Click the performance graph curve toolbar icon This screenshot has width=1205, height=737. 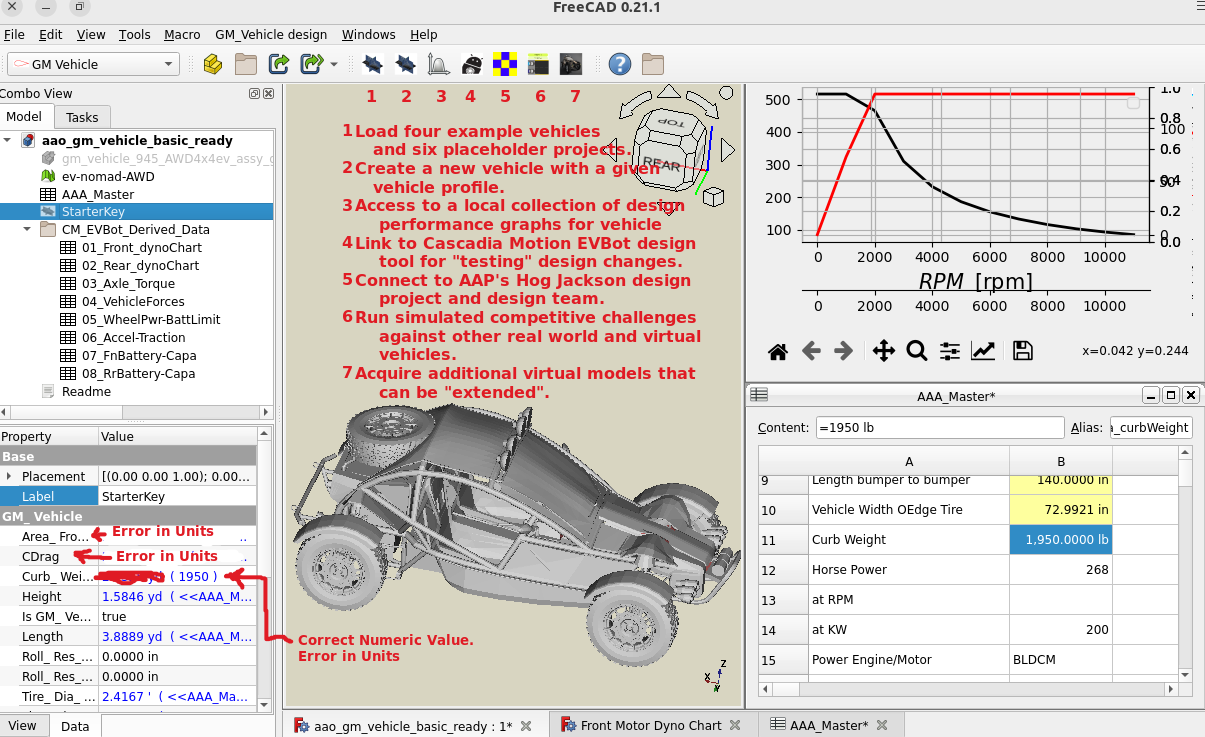click(438, 65)
